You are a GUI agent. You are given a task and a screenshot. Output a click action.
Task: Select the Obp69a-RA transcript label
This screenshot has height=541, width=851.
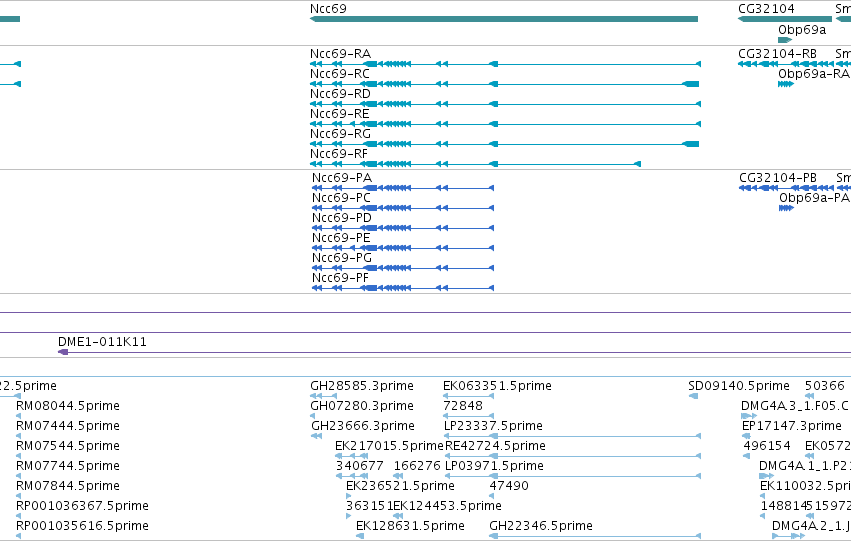(x=814, y=74)
